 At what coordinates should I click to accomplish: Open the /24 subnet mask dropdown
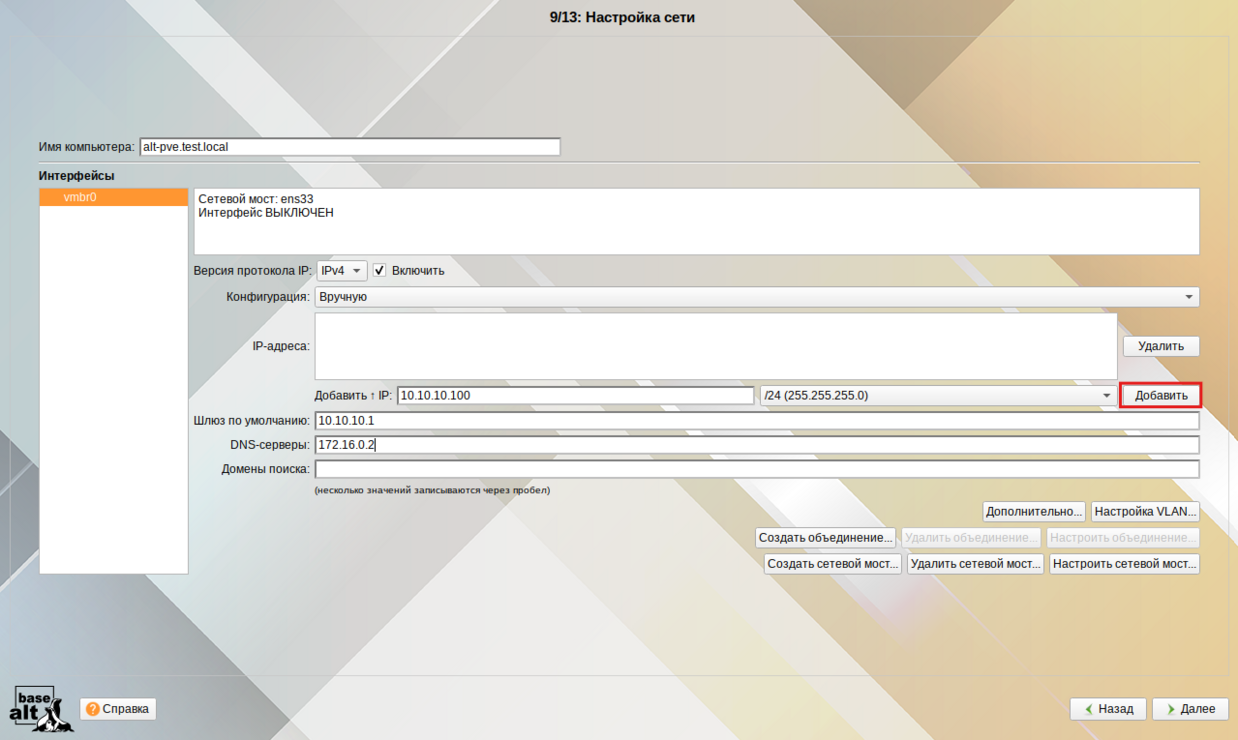click(x=937, y=396)
